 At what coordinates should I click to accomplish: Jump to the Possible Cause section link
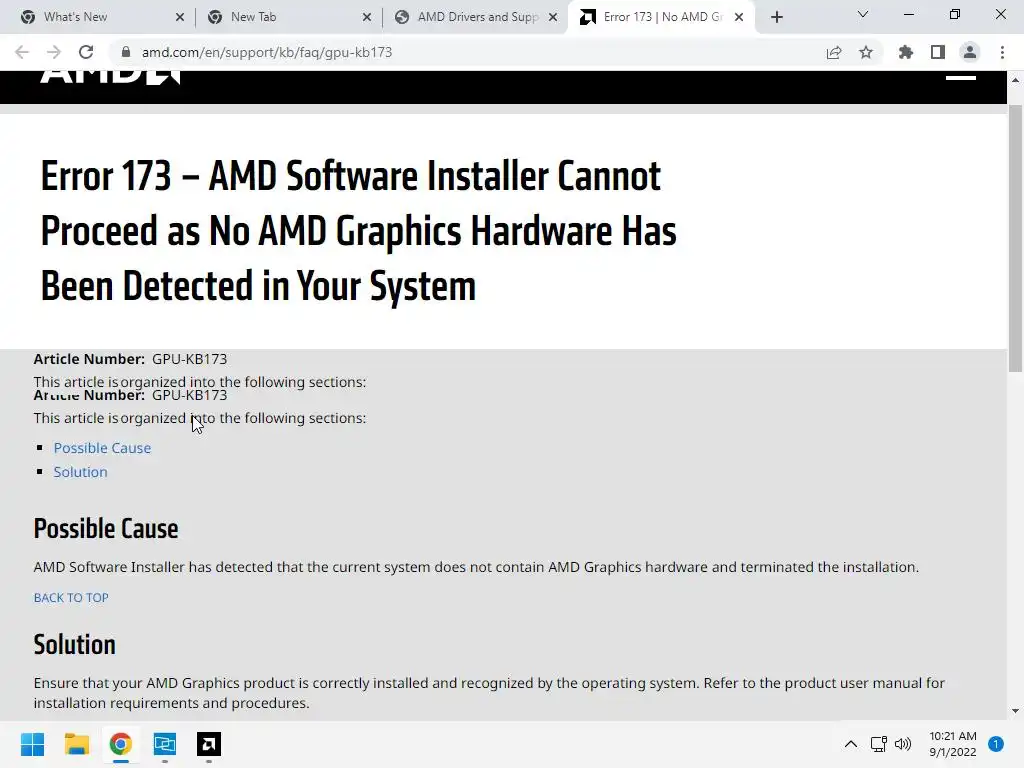coord(103,448)
